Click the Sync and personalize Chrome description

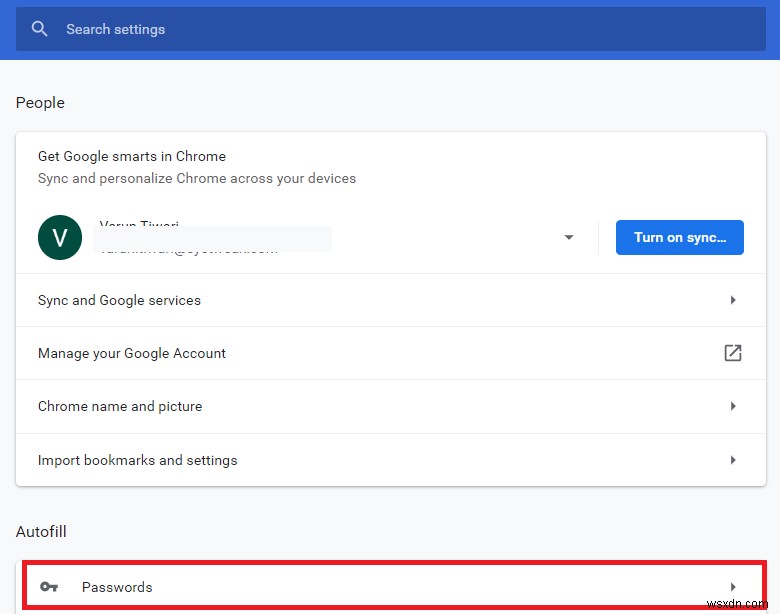[x=197, y=178]
